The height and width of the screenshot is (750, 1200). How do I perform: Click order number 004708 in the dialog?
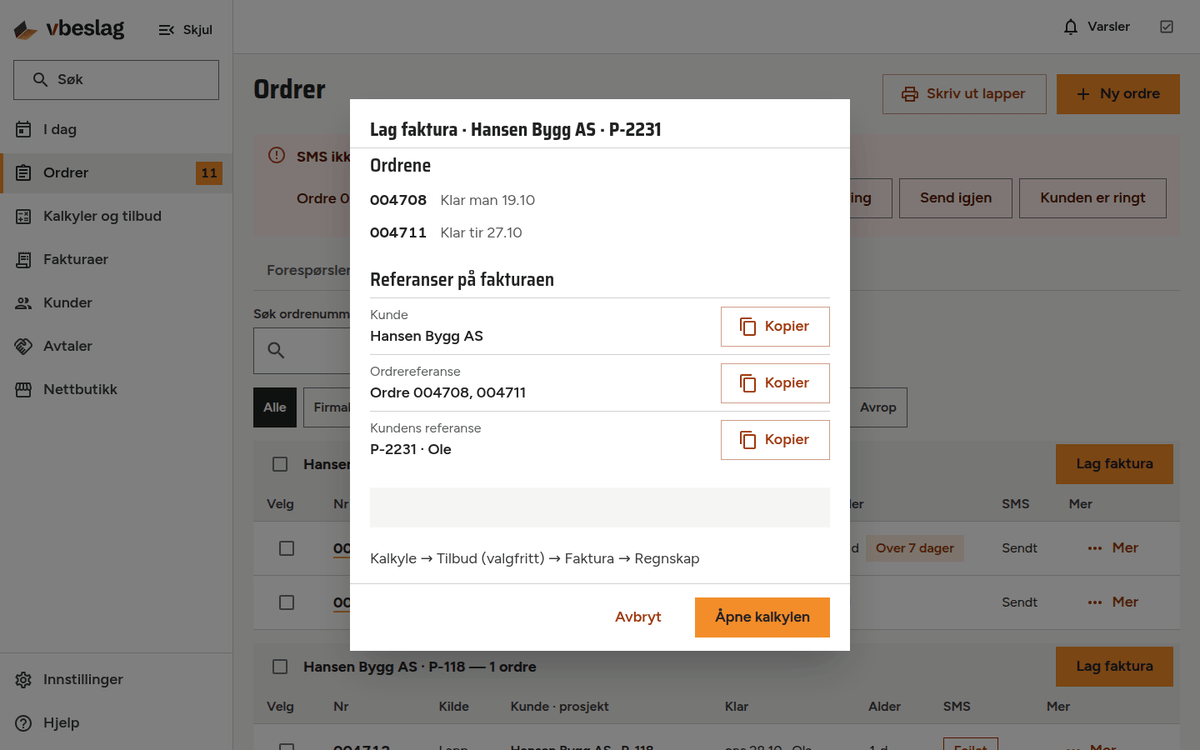click(x=398, y=200)
